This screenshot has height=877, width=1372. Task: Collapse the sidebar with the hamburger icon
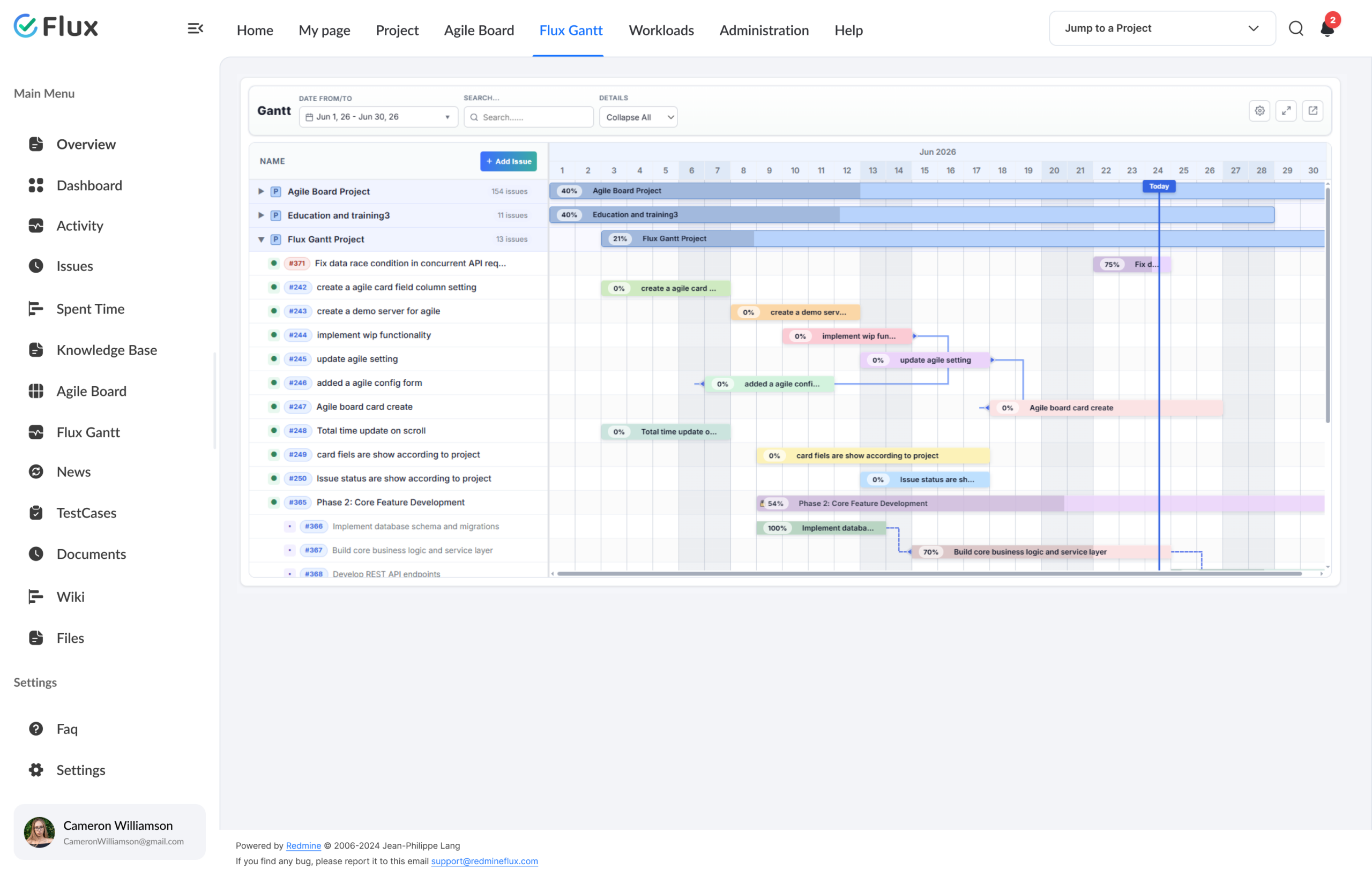196,28
